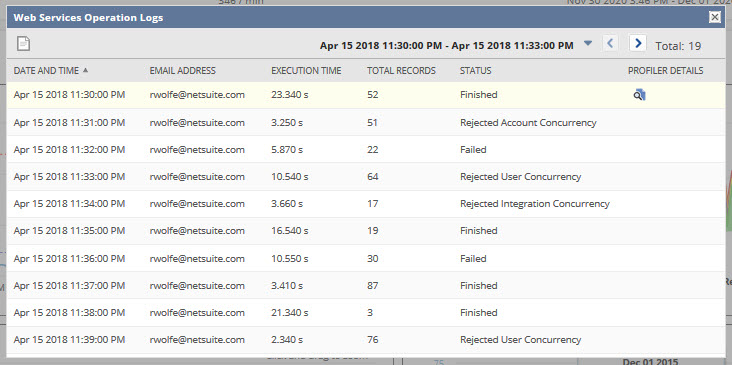732x365 pixels.
Task: Click Failed status in the 11:36:00 PM row
Action: 473,259
